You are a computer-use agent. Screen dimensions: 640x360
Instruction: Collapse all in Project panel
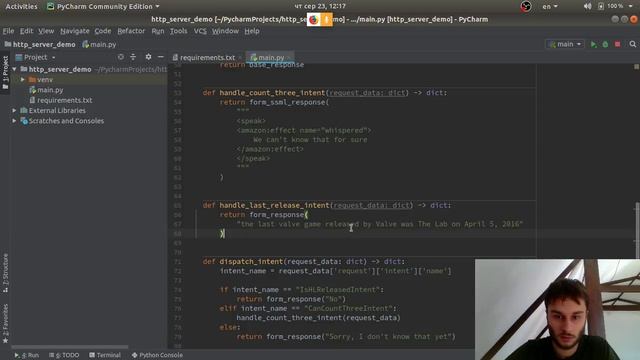point(133,57)
